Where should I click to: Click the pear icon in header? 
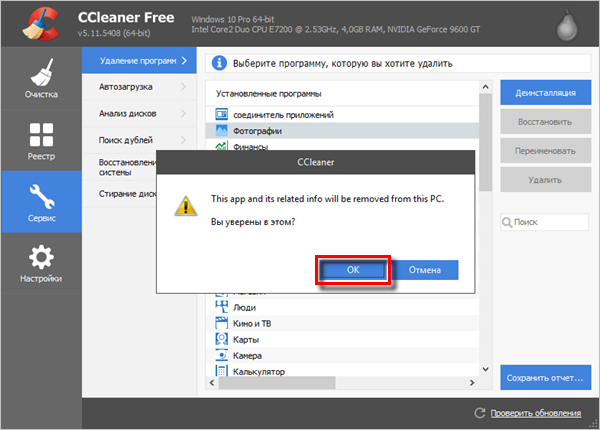coord(567,25)
